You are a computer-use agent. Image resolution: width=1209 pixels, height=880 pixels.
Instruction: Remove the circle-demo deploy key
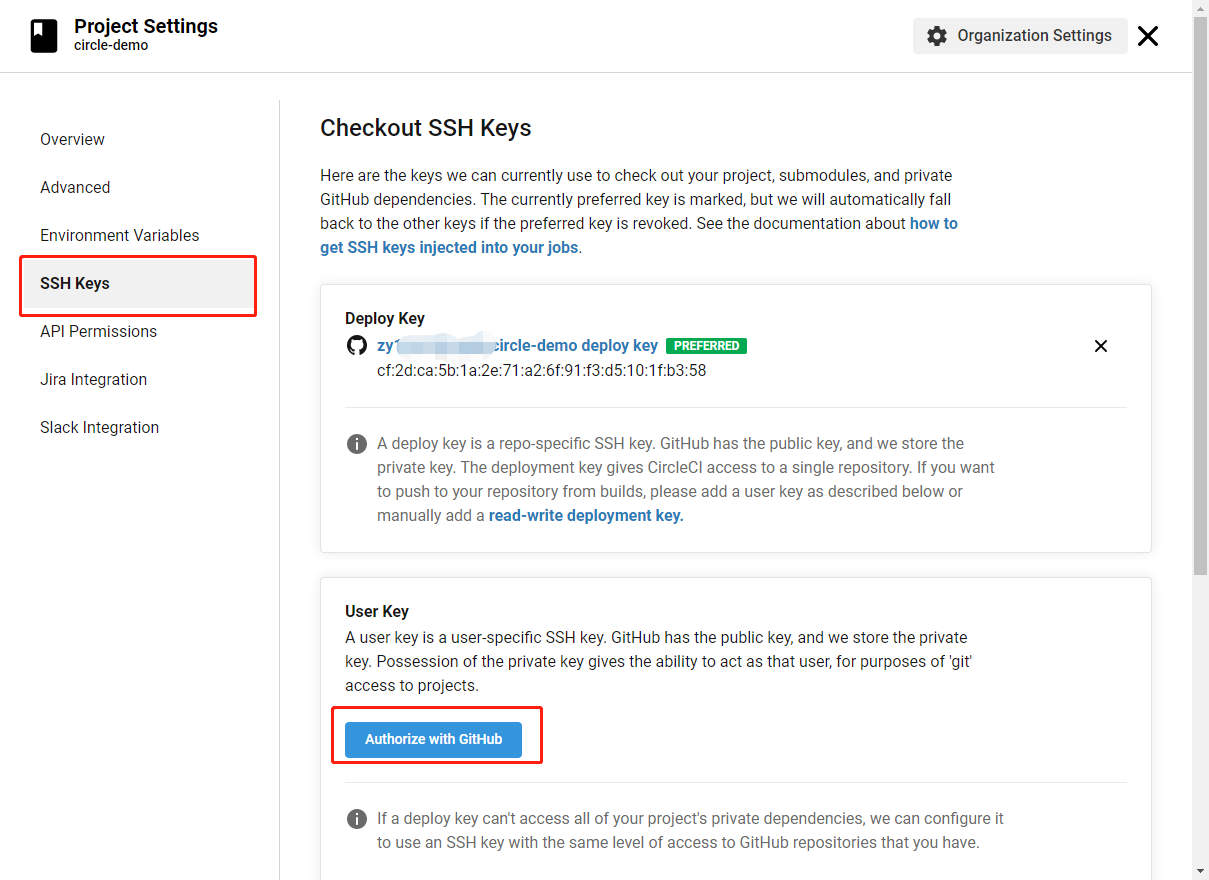coord(1101,346)
